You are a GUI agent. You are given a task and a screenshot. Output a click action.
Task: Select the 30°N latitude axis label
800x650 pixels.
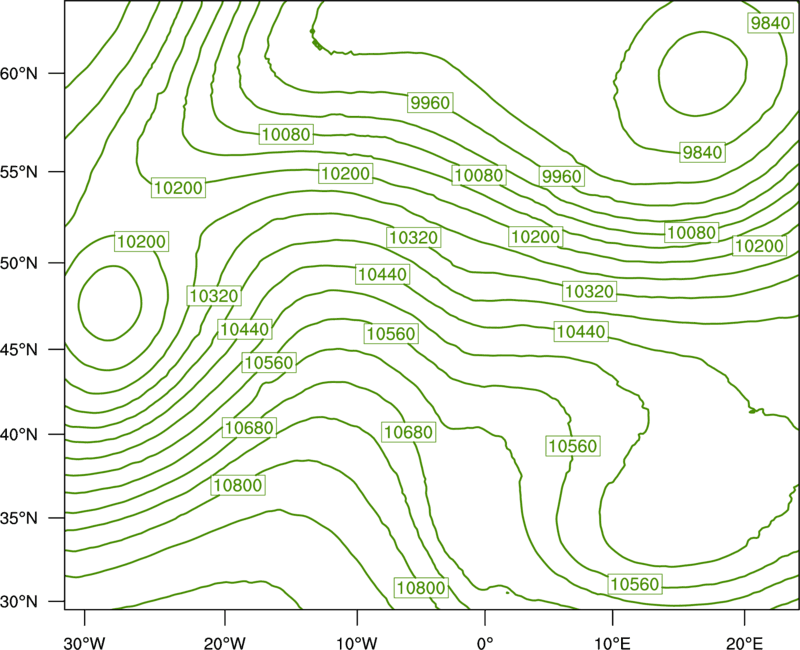(19, 602)
